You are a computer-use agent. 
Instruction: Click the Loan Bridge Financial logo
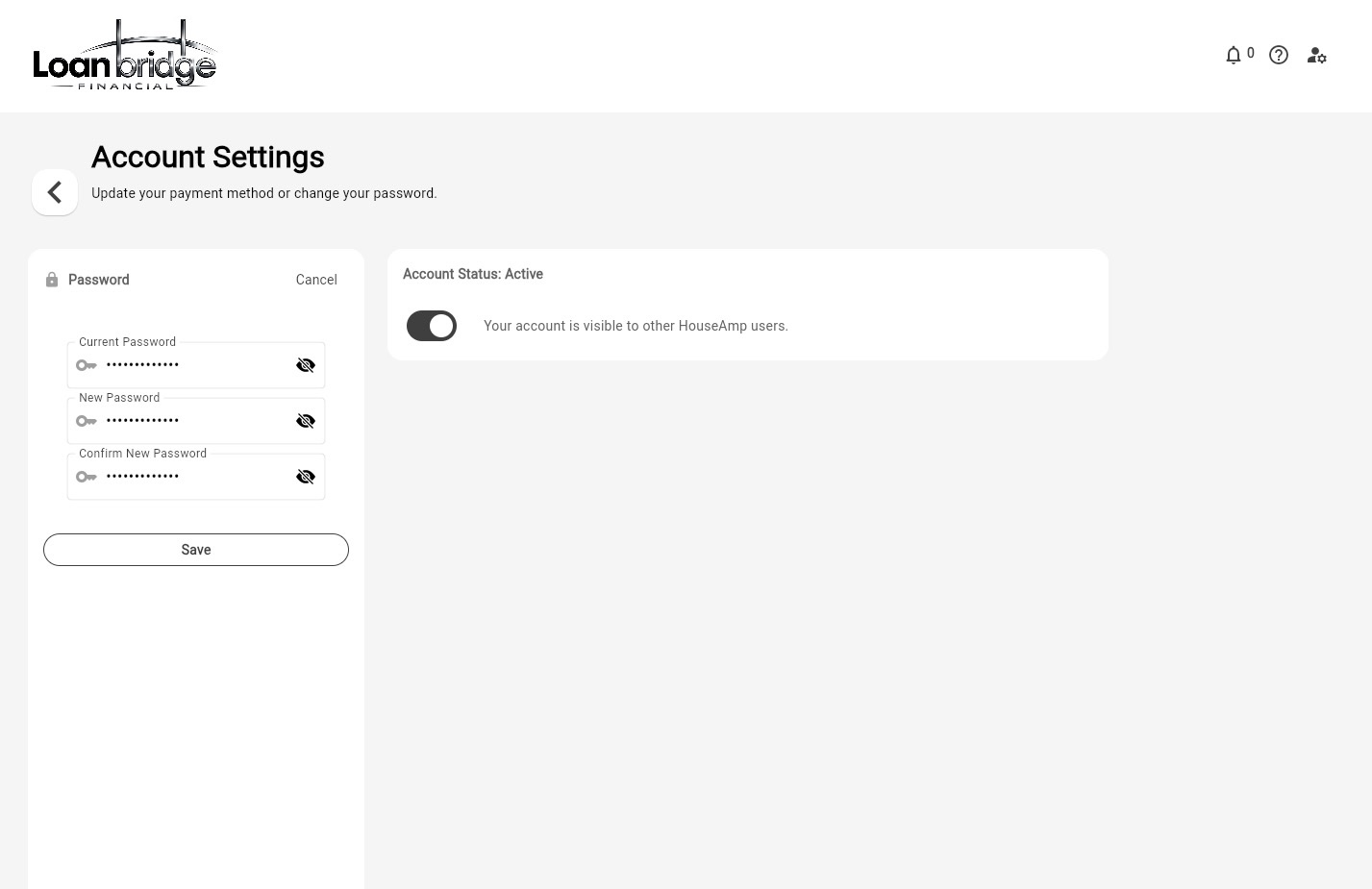125,56
